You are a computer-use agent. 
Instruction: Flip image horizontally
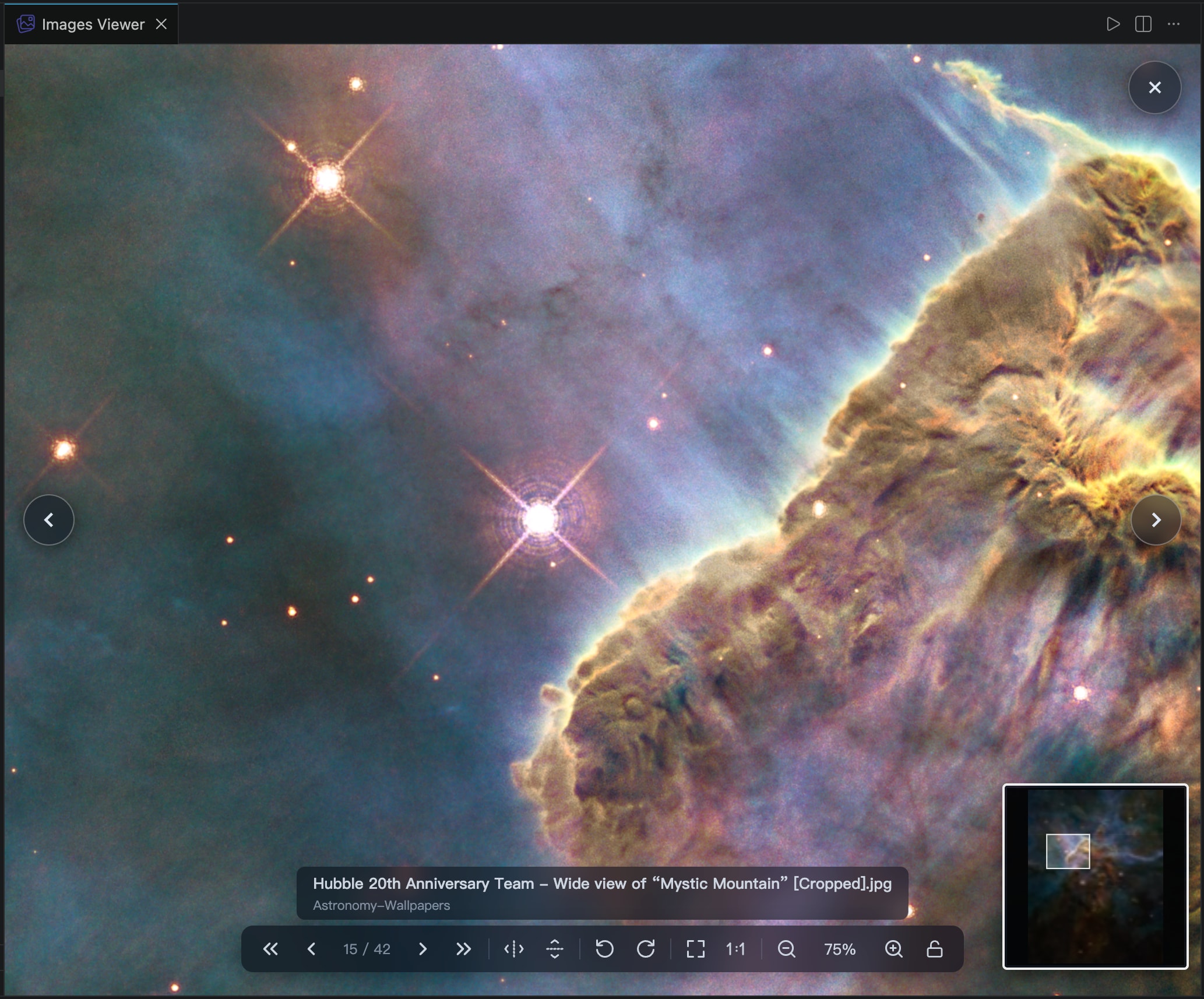tap(514, 949)
